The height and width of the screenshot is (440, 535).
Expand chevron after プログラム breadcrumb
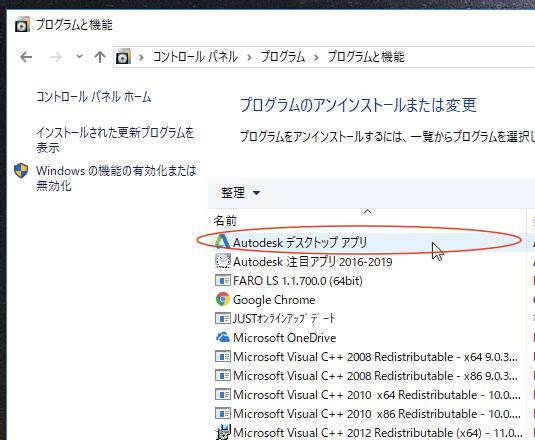click(316, 57)
